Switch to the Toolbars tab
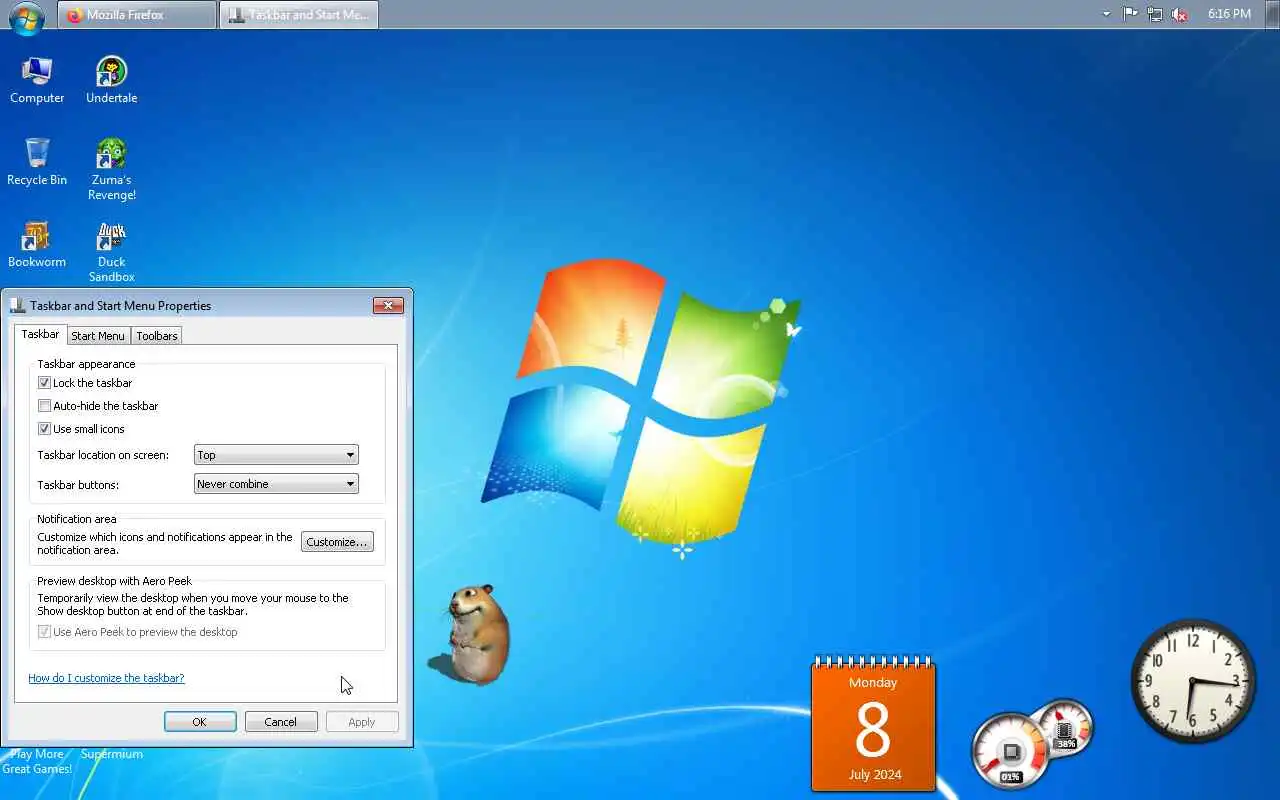The width and height of the screenshot is (1280, 800). [x=157, y=336]
